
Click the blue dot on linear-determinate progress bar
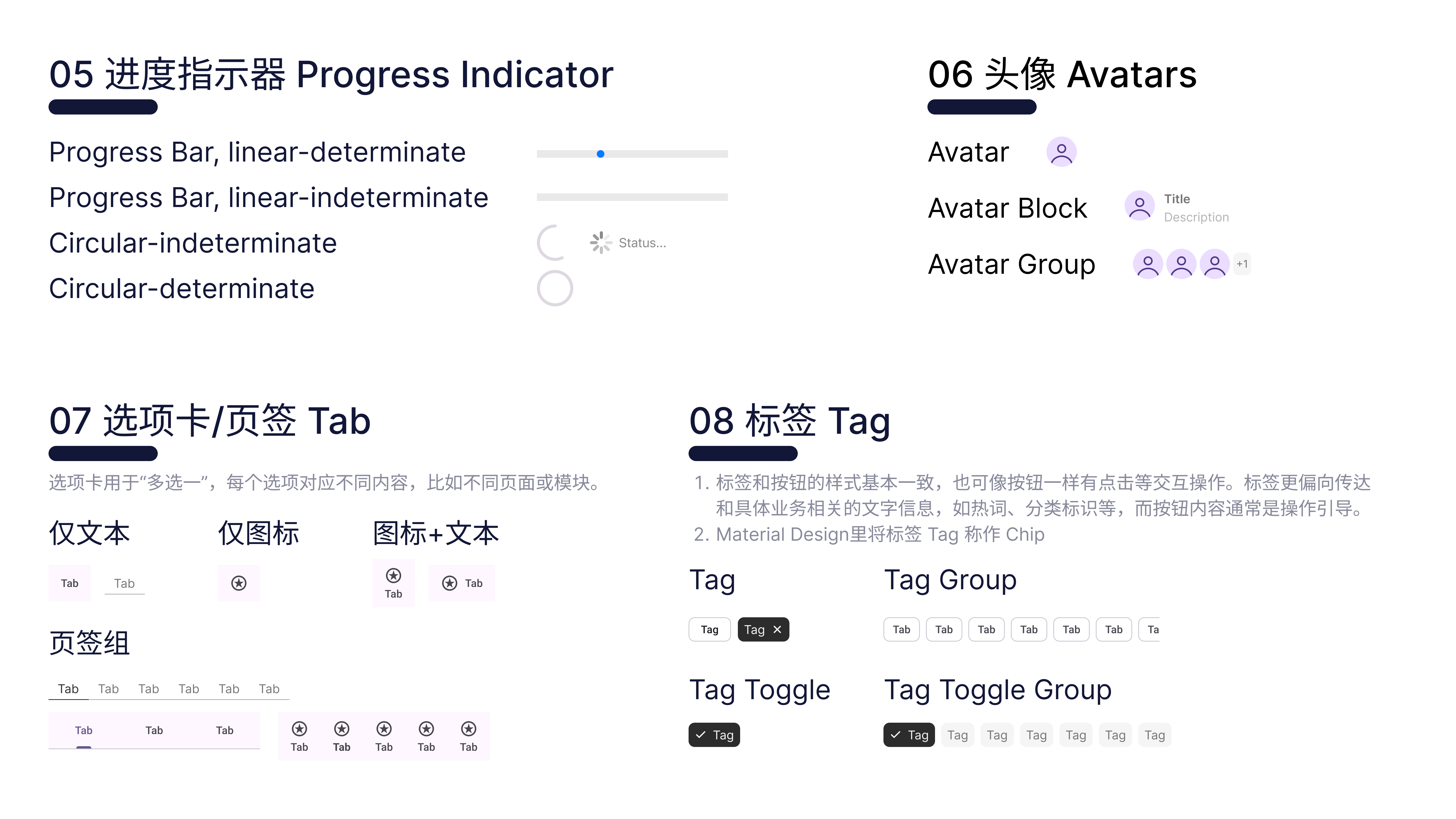[600, 154]
